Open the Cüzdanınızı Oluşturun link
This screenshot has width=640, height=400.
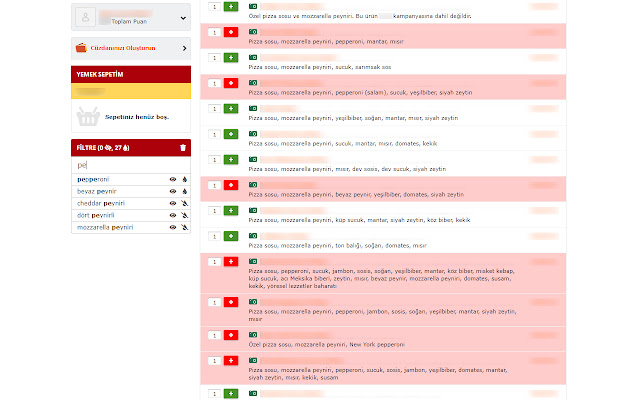coord(123,48)
